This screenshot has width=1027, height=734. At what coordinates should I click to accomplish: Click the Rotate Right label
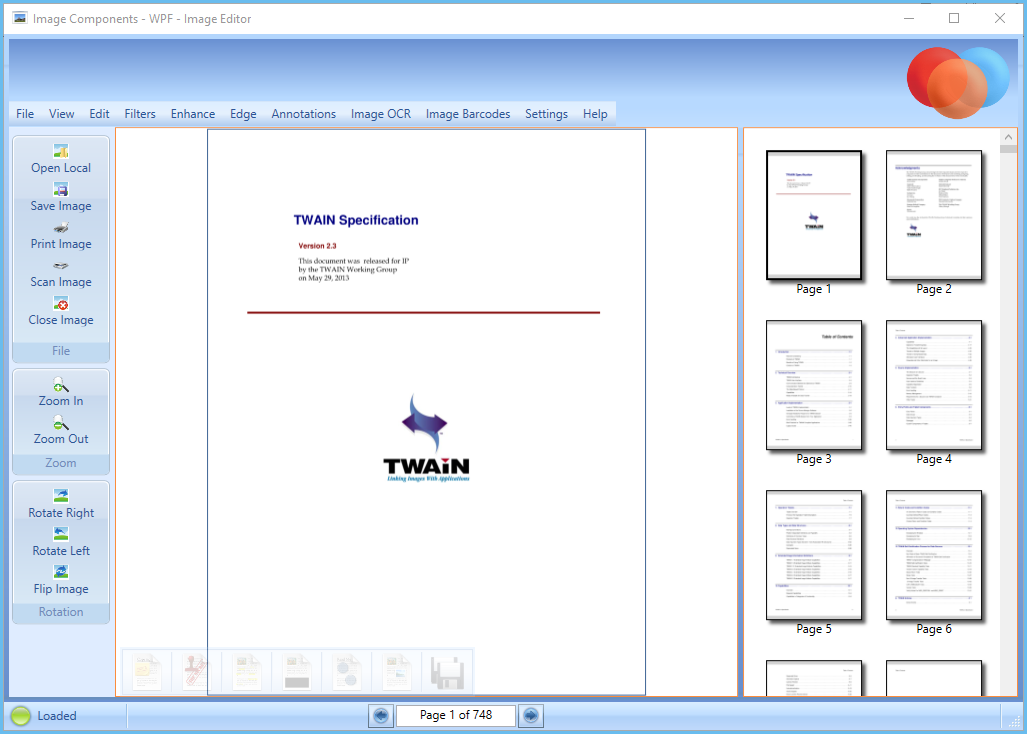(x=61, y=513)
